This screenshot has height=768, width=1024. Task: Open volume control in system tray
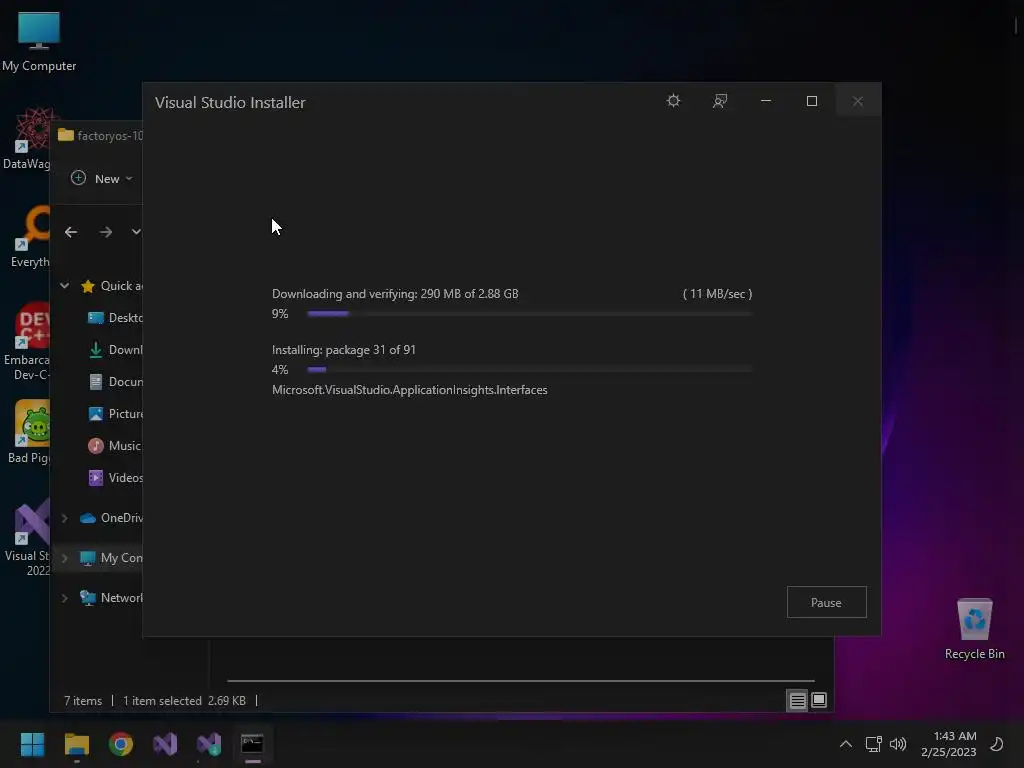coord(898,744)
